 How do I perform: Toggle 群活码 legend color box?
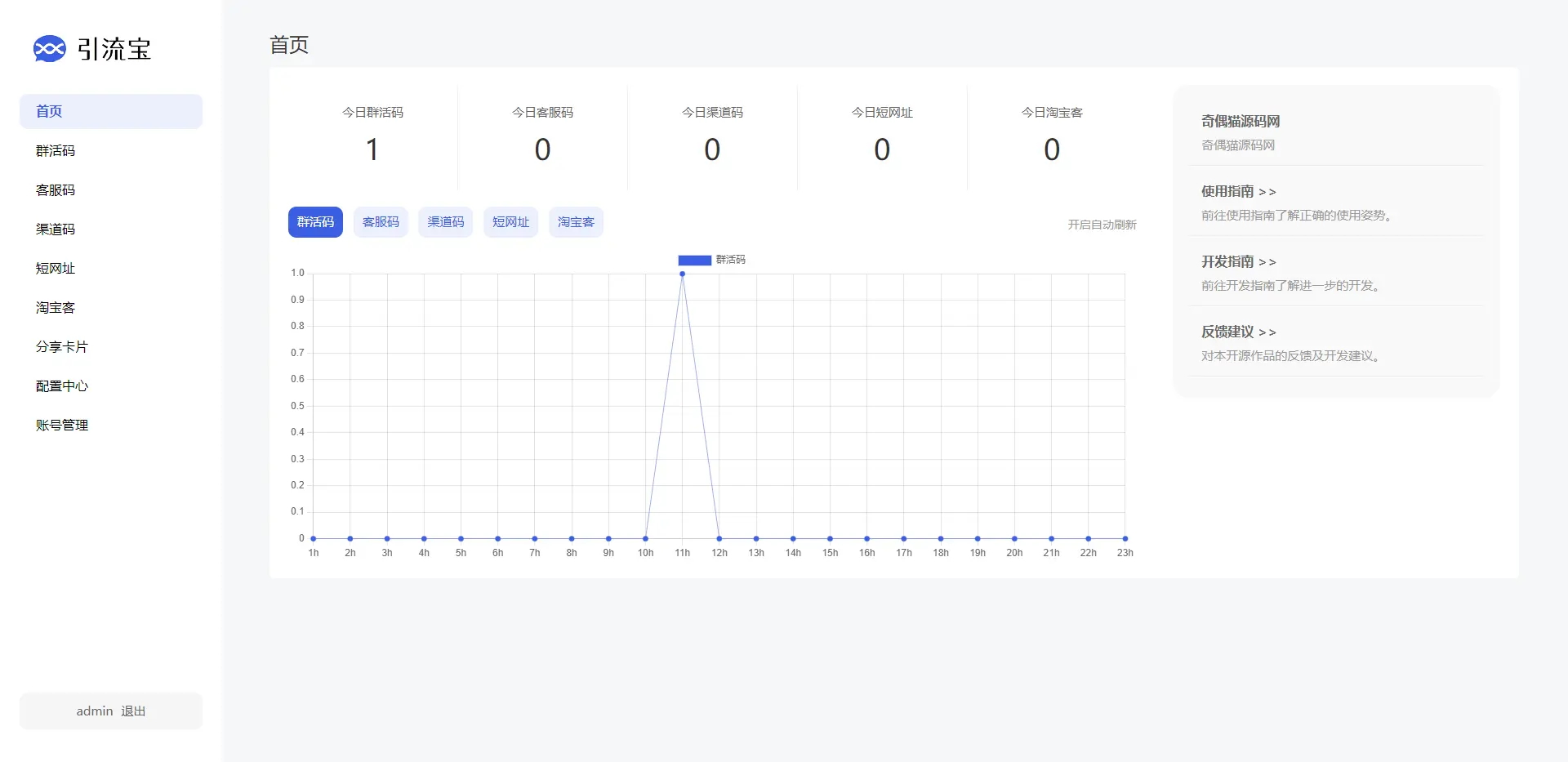694,261
